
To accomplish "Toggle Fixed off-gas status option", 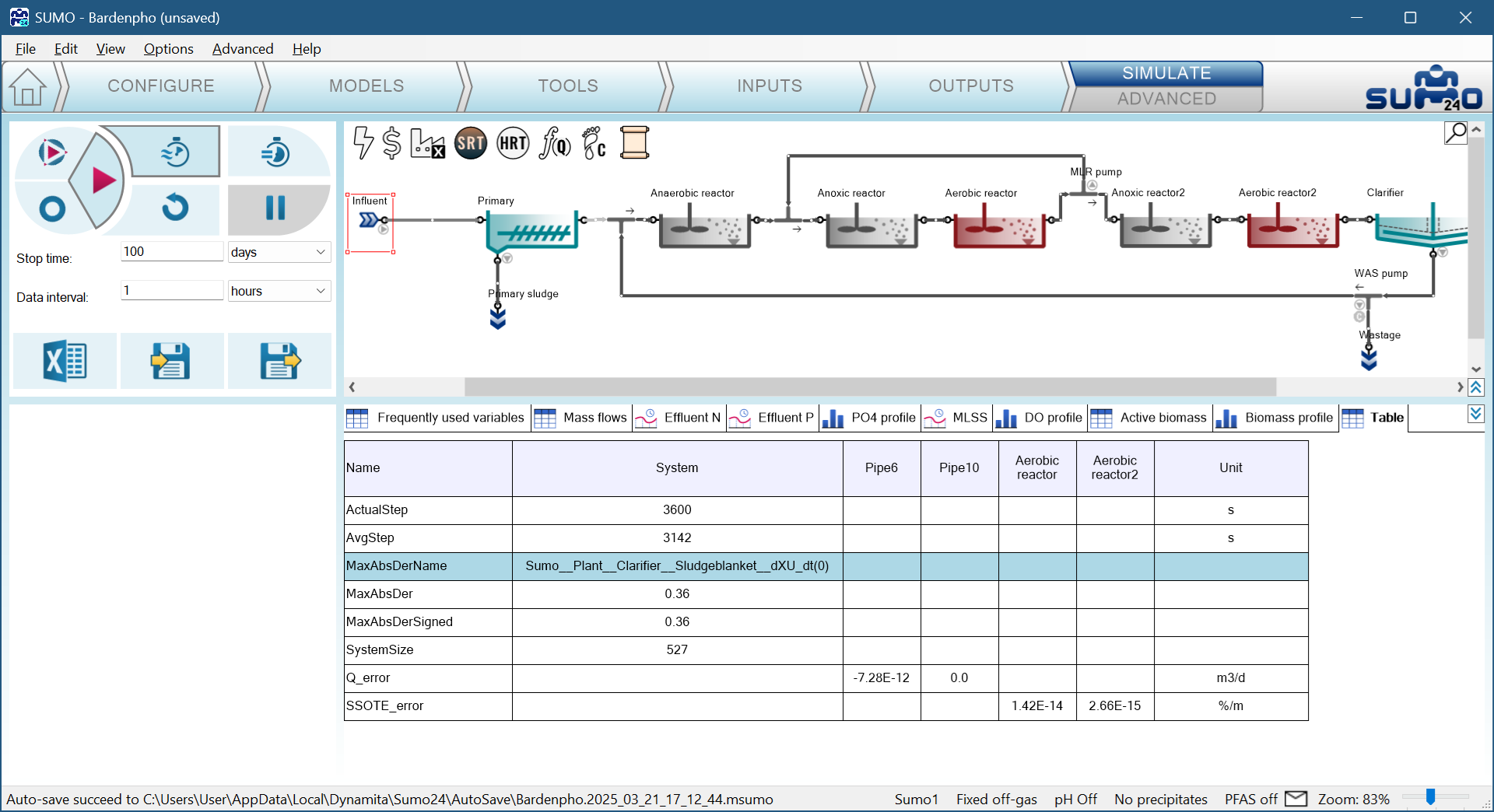I will click(x=996, y=799).
